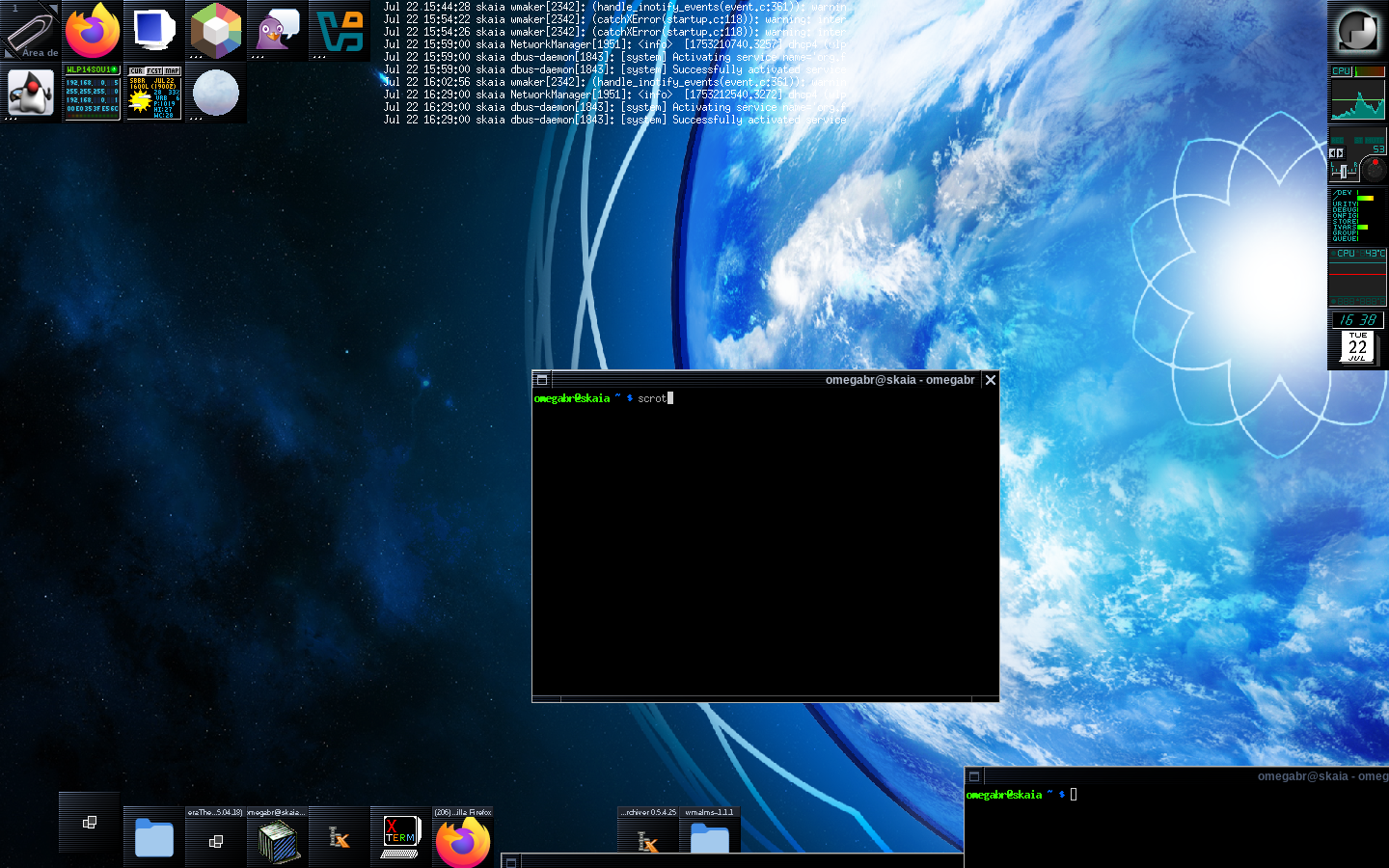Open the pale moon sphere dock icon
This screenshot has width=1389, height=868.
click(216, 93)
